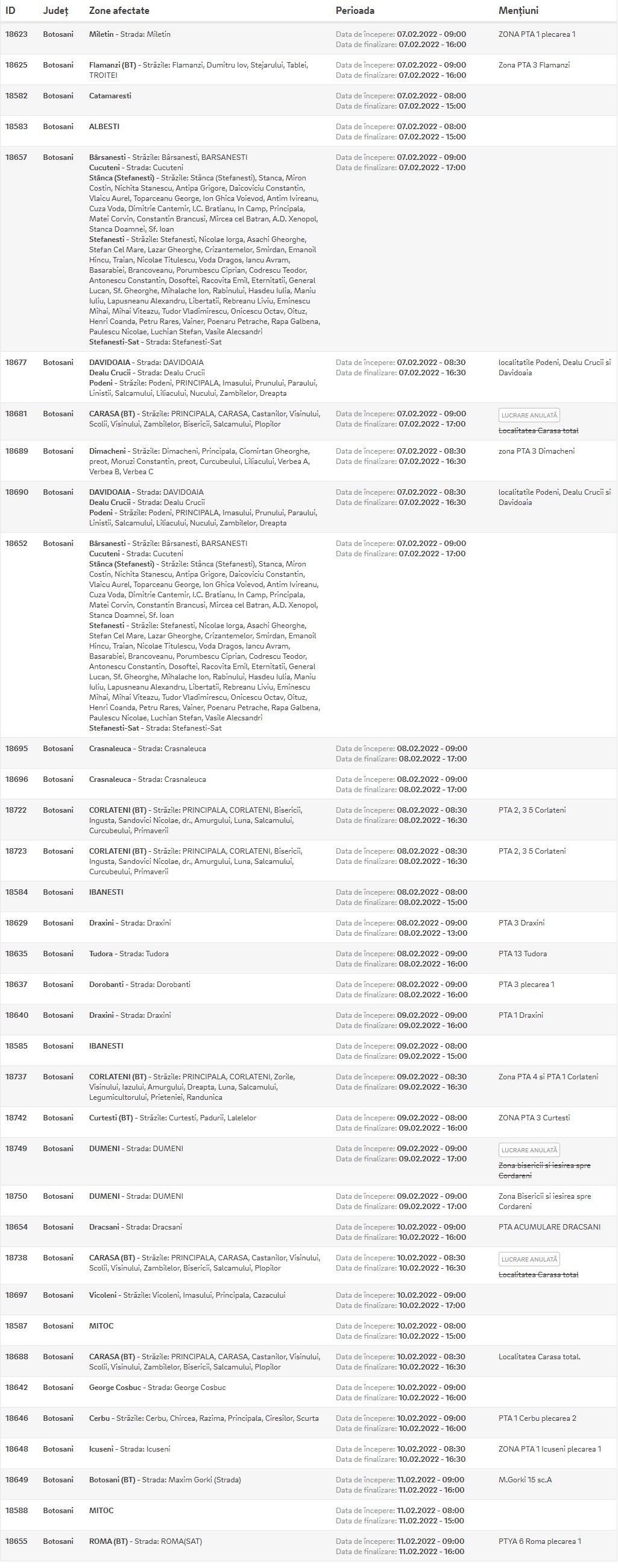
Task: Select the George Cosbuc zone entry
Action: point(115,1387)
